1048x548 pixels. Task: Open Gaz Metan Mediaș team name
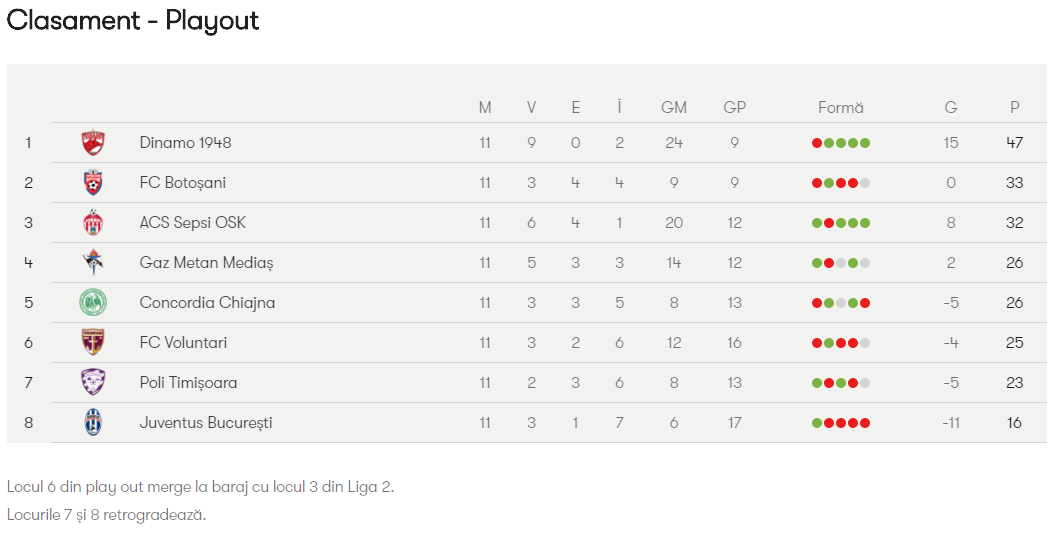pos(206,263)
